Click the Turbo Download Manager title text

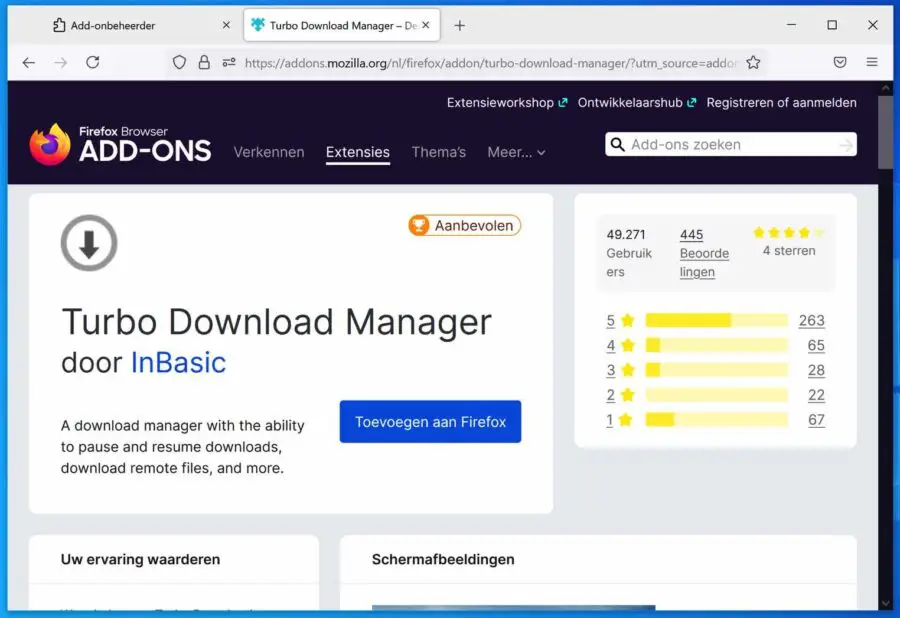(x=276, y=322)
